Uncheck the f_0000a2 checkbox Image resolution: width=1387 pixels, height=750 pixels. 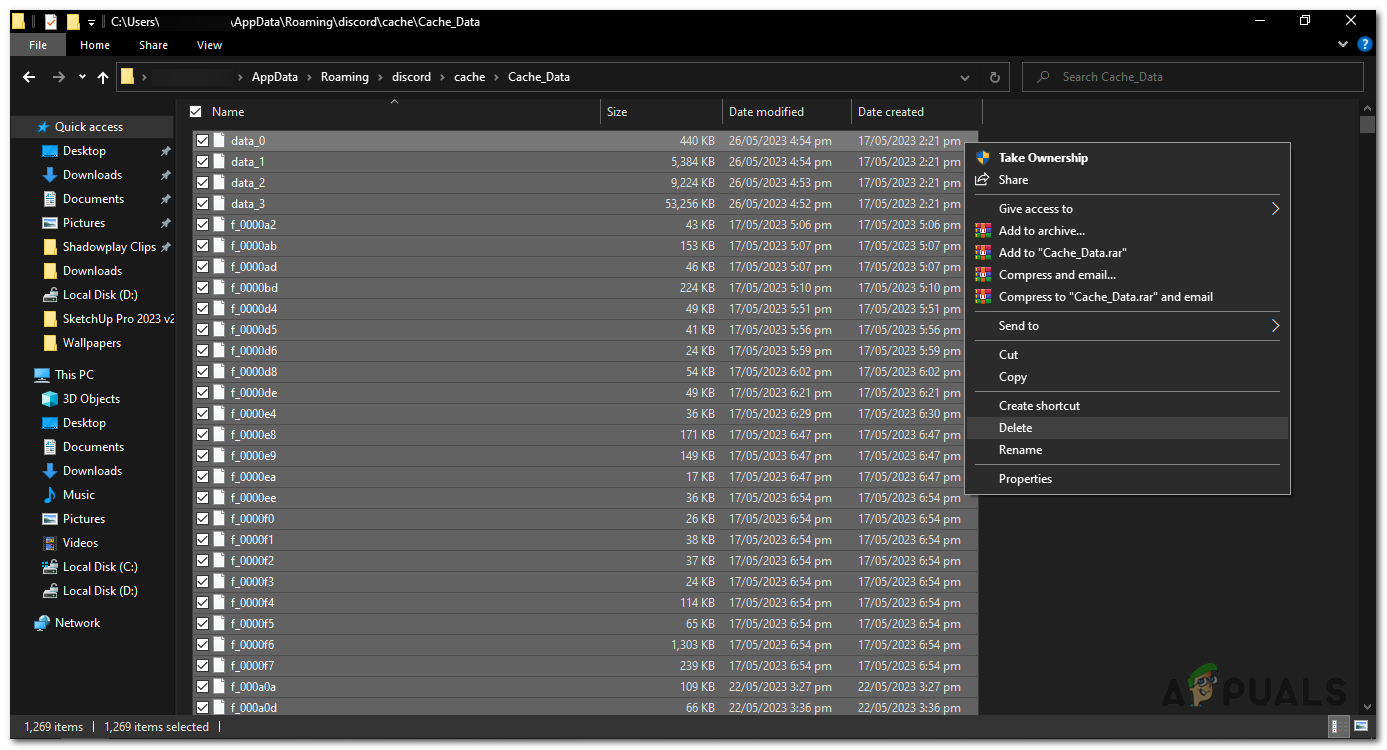[203, 224]
